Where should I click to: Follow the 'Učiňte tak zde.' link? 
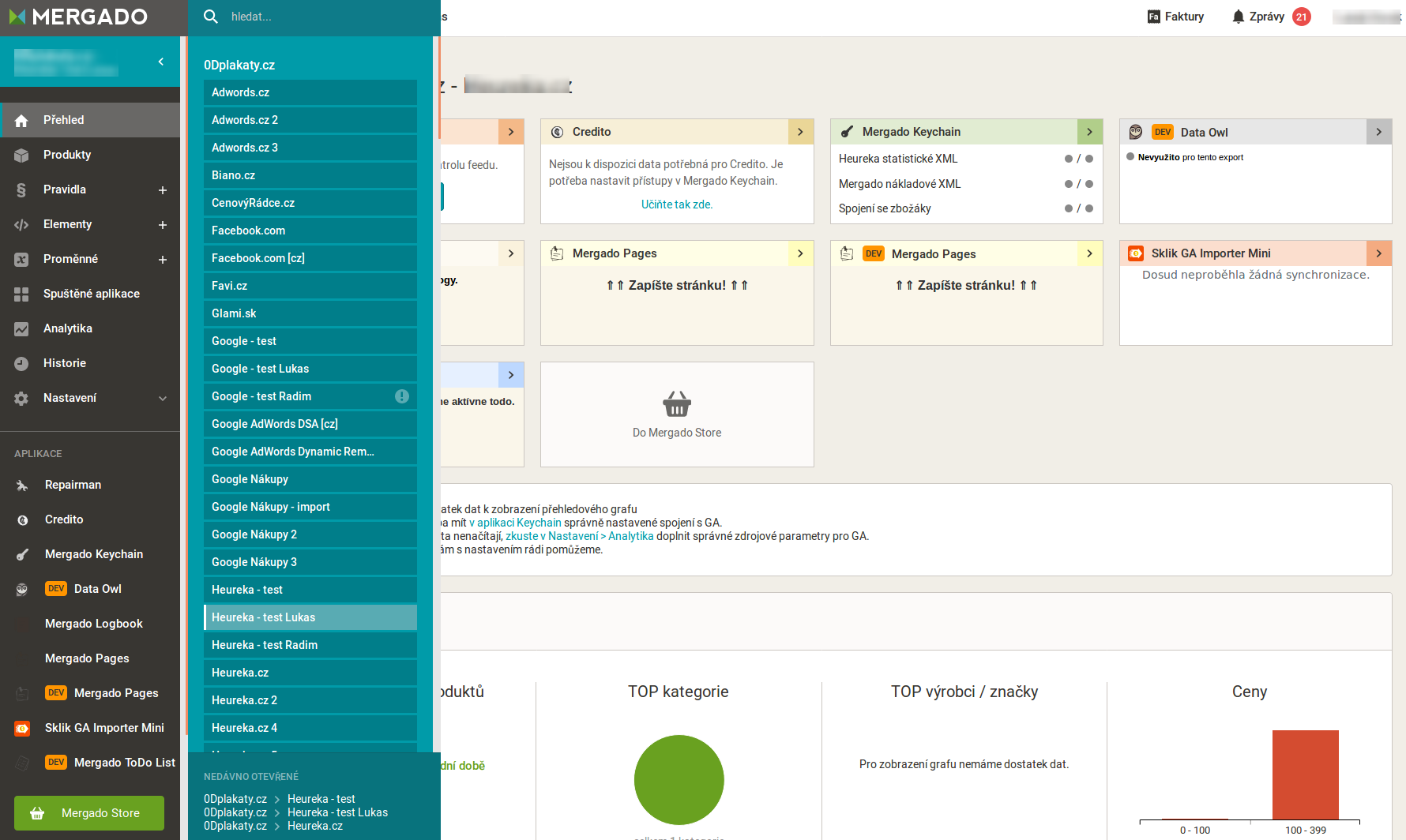pos(677,204)
